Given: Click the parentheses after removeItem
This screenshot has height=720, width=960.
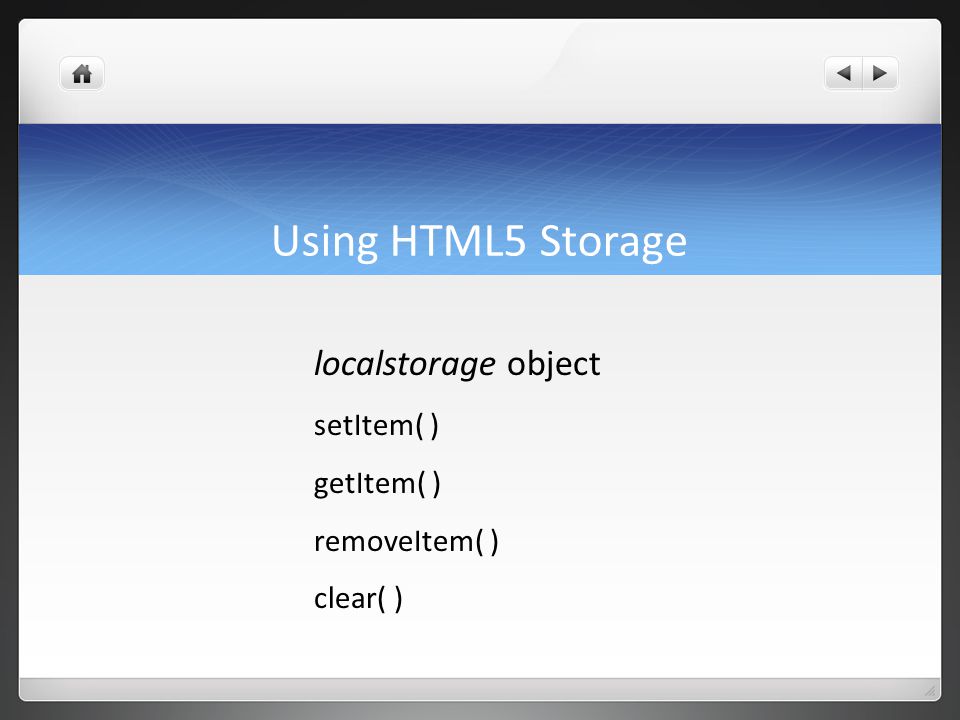Looking at the screenshot, I should (487, 542).
